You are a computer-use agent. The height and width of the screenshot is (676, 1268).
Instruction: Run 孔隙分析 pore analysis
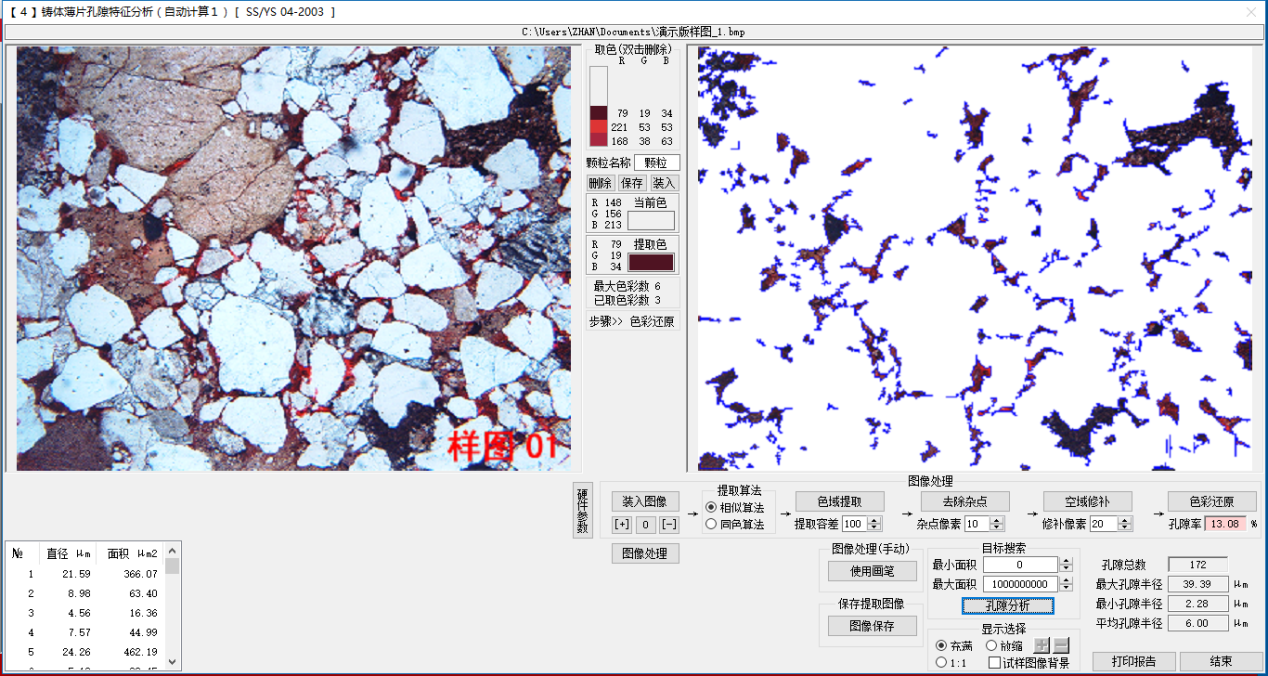click(x=1006, y=606)
